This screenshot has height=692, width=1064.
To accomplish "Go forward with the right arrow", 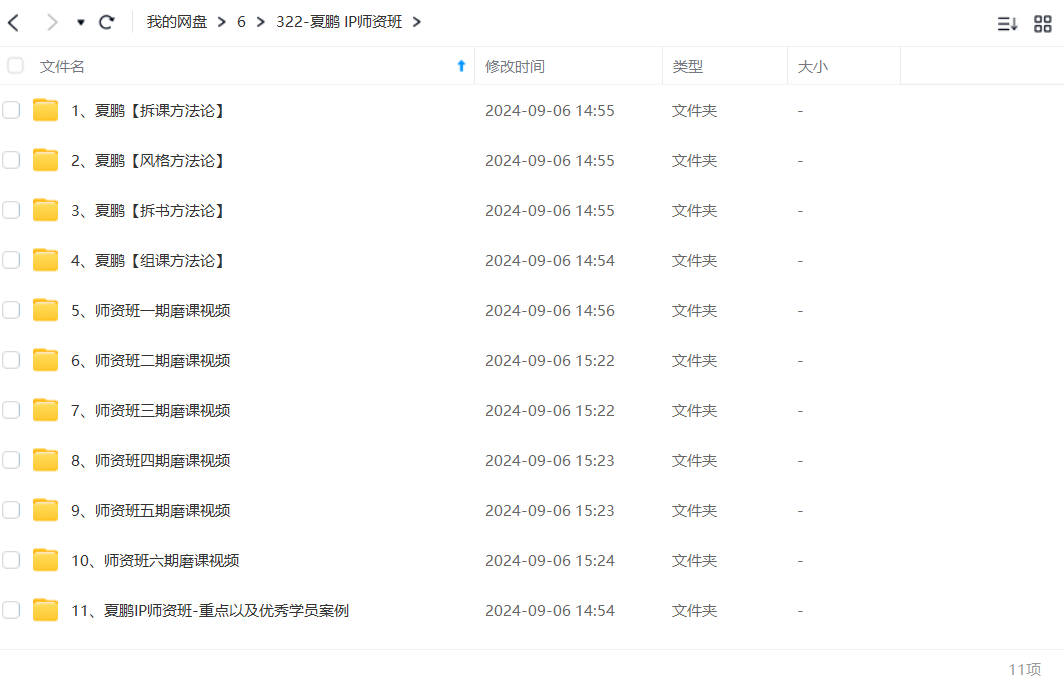I will (x=52, y=22).
